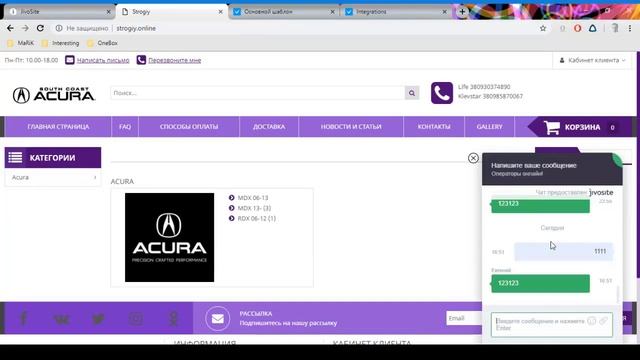Viewport: 640px width, 360px height.
Task: Switch to the Основной шаблон tab
Action: tap(284, 12)
